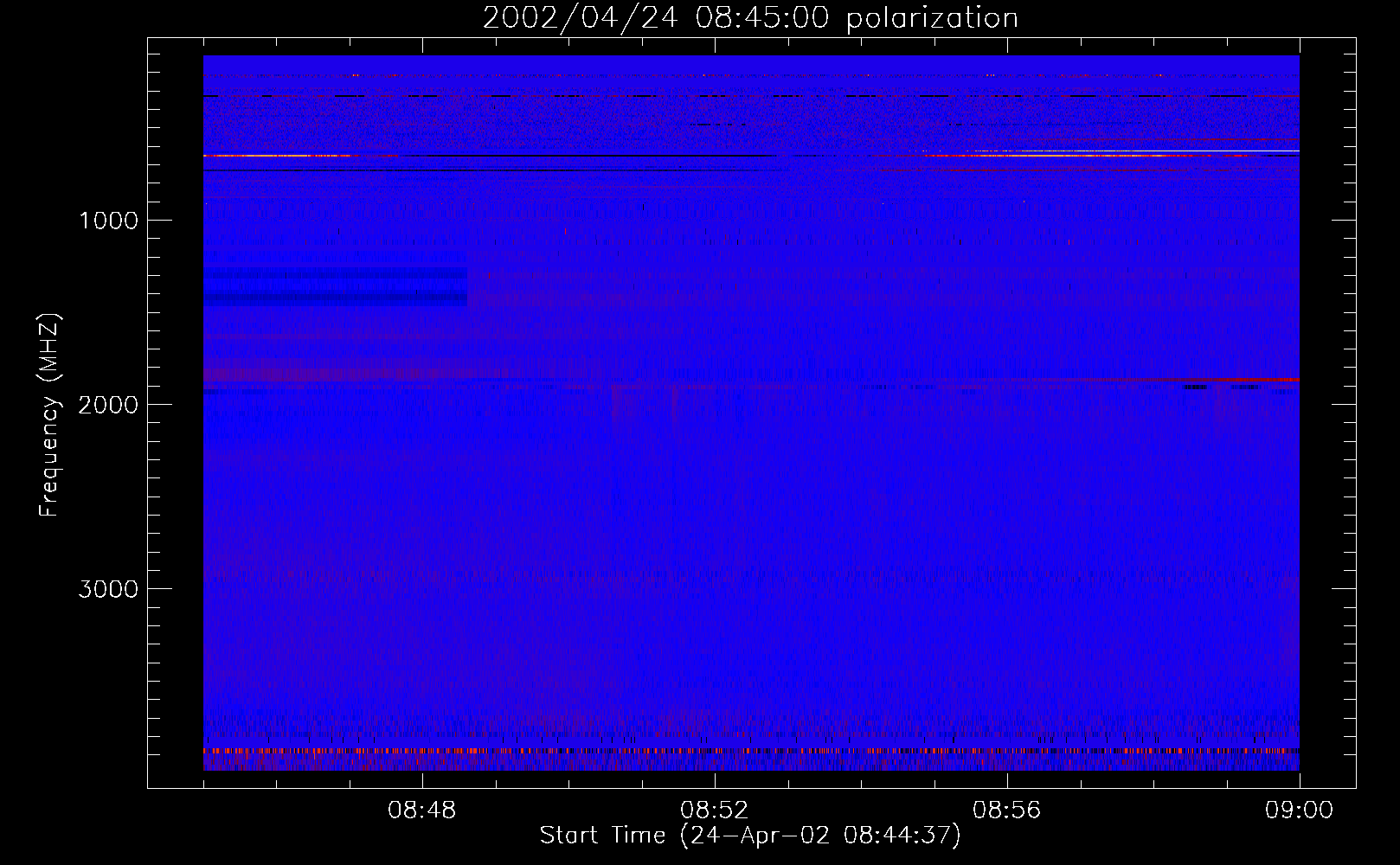This screenshot has height=865, width=1400.
Task: Click the 09:00 time tick label
Action: pyautogui.click(x=1299, y=811)
